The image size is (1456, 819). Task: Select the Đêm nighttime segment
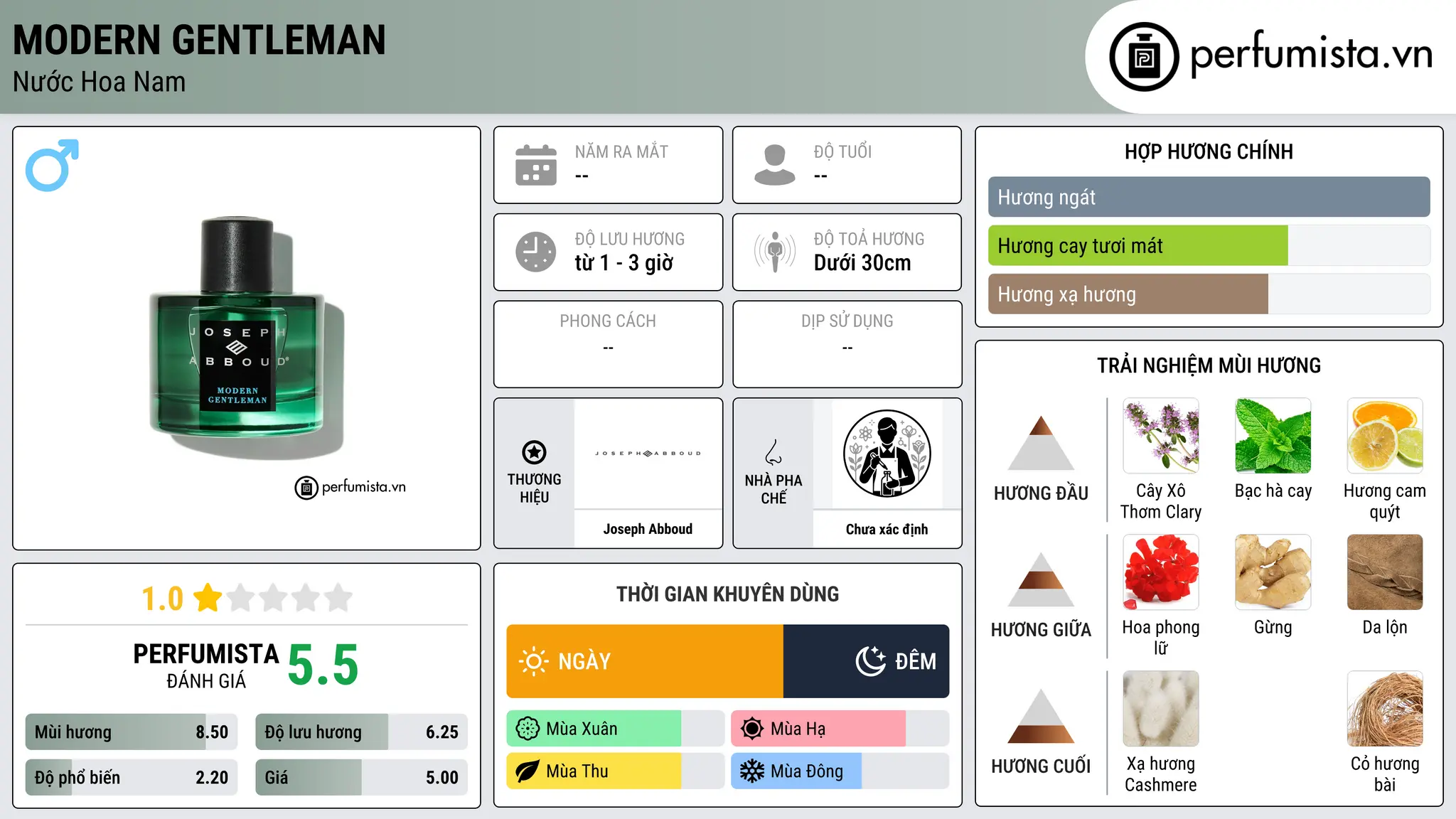click(866, 661)
